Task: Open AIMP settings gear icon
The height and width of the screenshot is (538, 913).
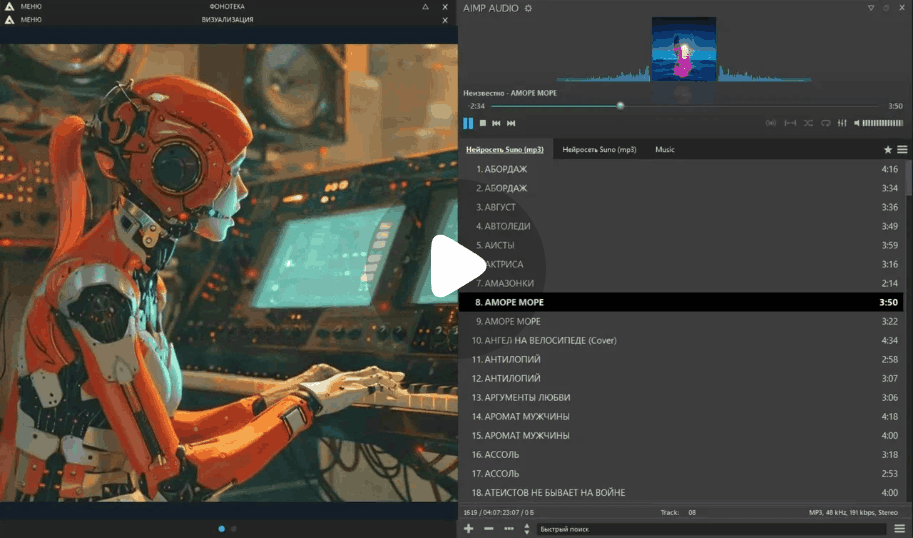Action: tap(528, 8)
